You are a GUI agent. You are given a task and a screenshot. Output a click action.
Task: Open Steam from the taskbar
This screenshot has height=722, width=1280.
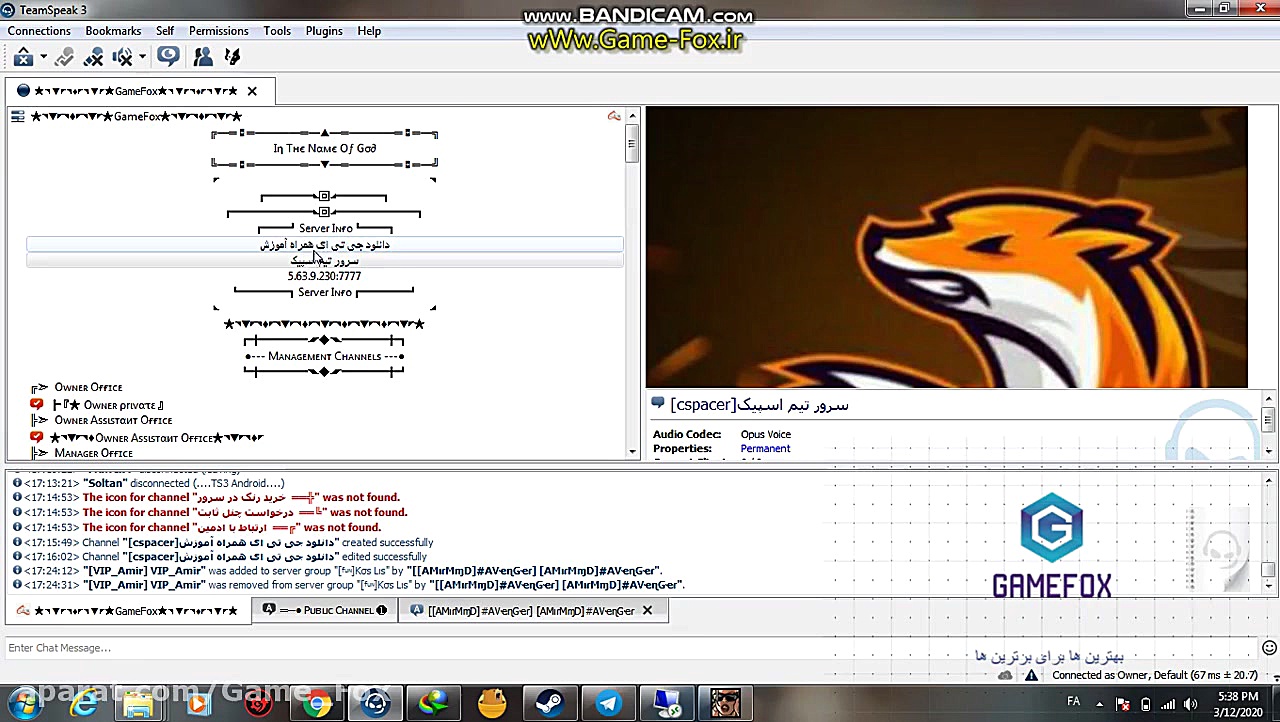click(x=548, y=704)
